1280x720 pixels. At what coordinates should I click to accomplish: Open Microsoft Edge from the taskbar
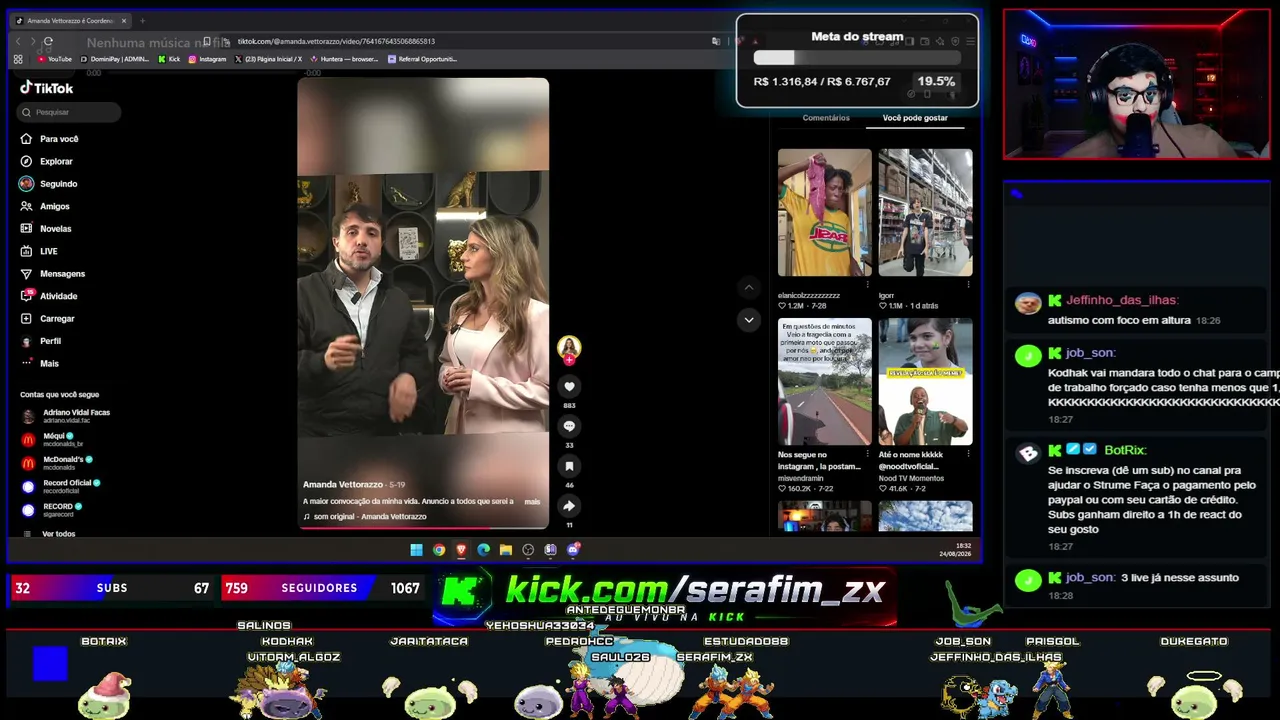pyautogui.click(x=484, y=550)
